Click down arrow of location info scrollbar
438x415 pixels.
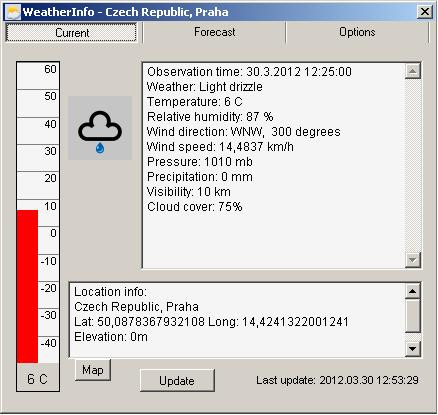[x=413, y=349]
